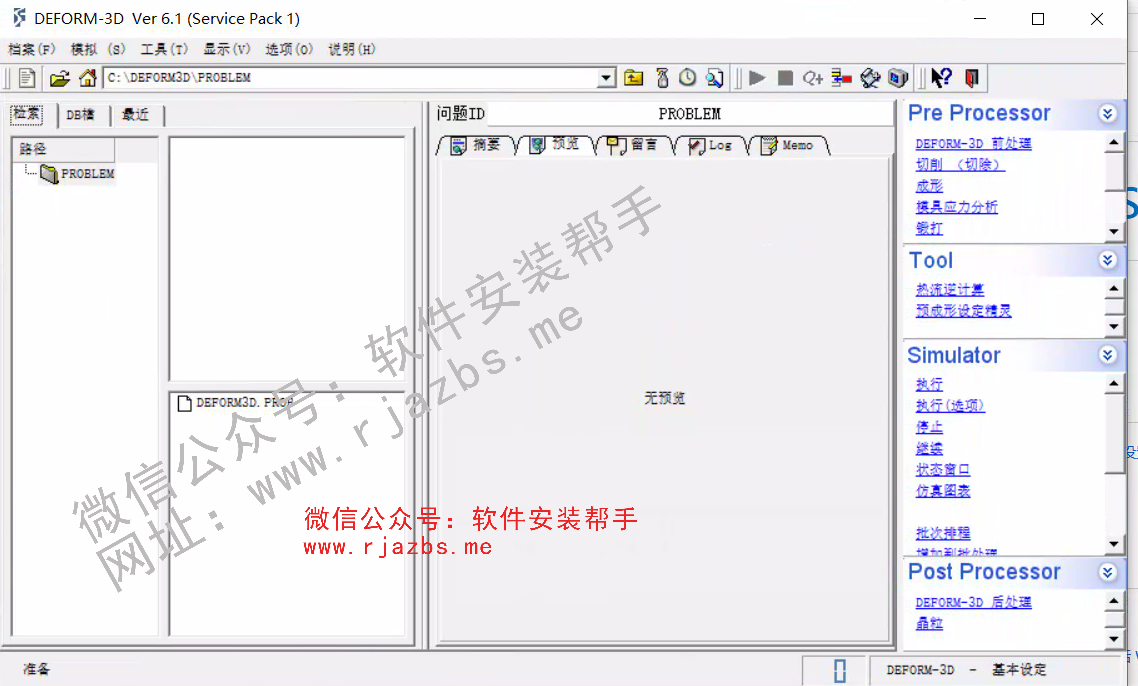Switch to the 检索 tab

pyautogui.click(x=27, y=114)
